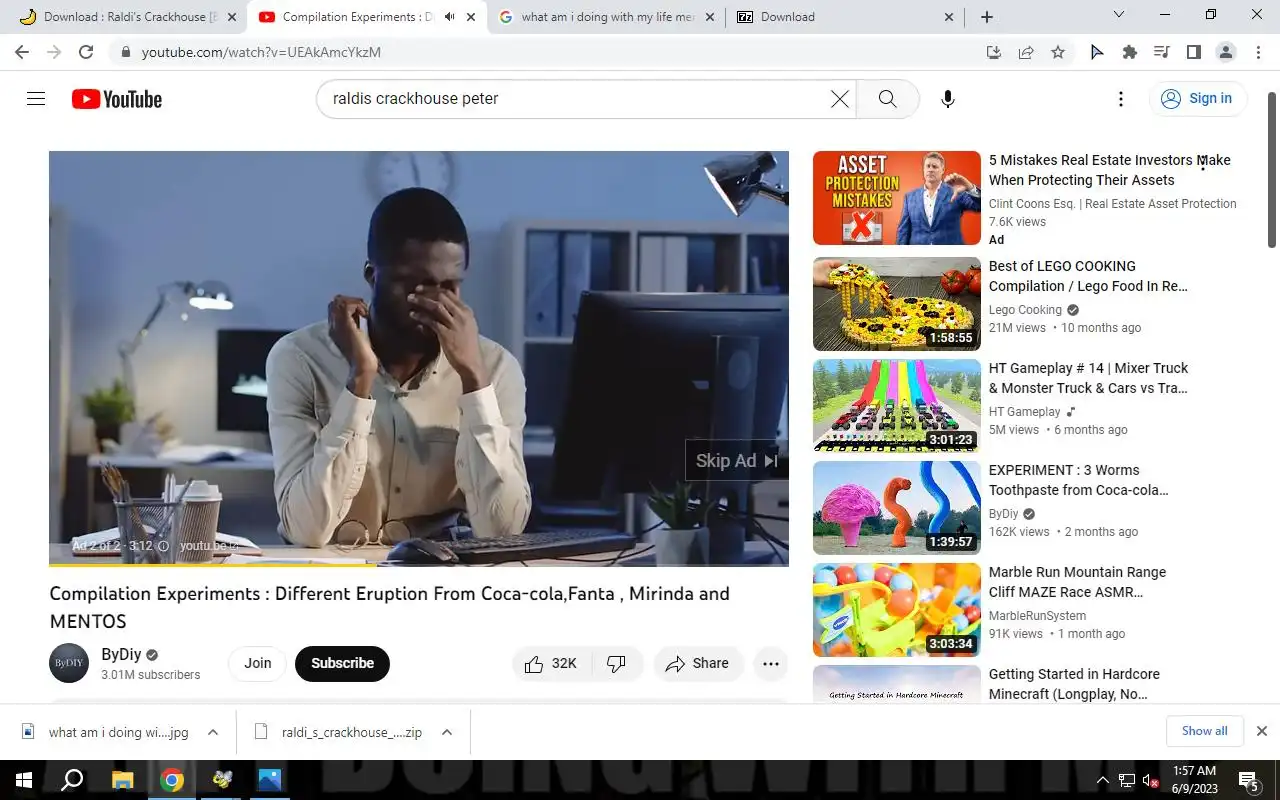
Task: Join ByDiy channel membership
Action: pos(258,663)
